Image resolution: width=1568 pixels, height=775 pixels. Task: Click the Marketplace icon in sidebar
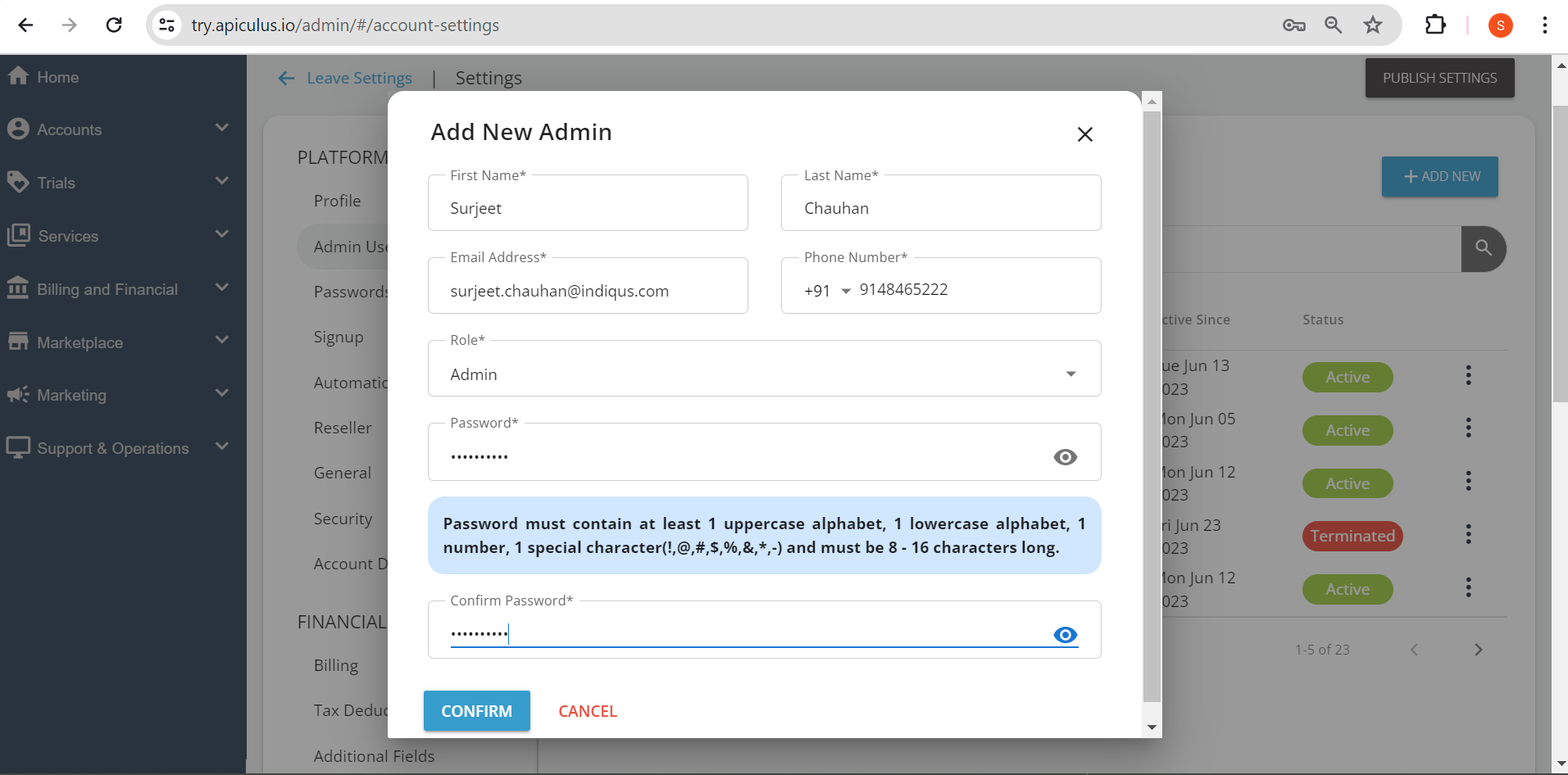[18, 342]
